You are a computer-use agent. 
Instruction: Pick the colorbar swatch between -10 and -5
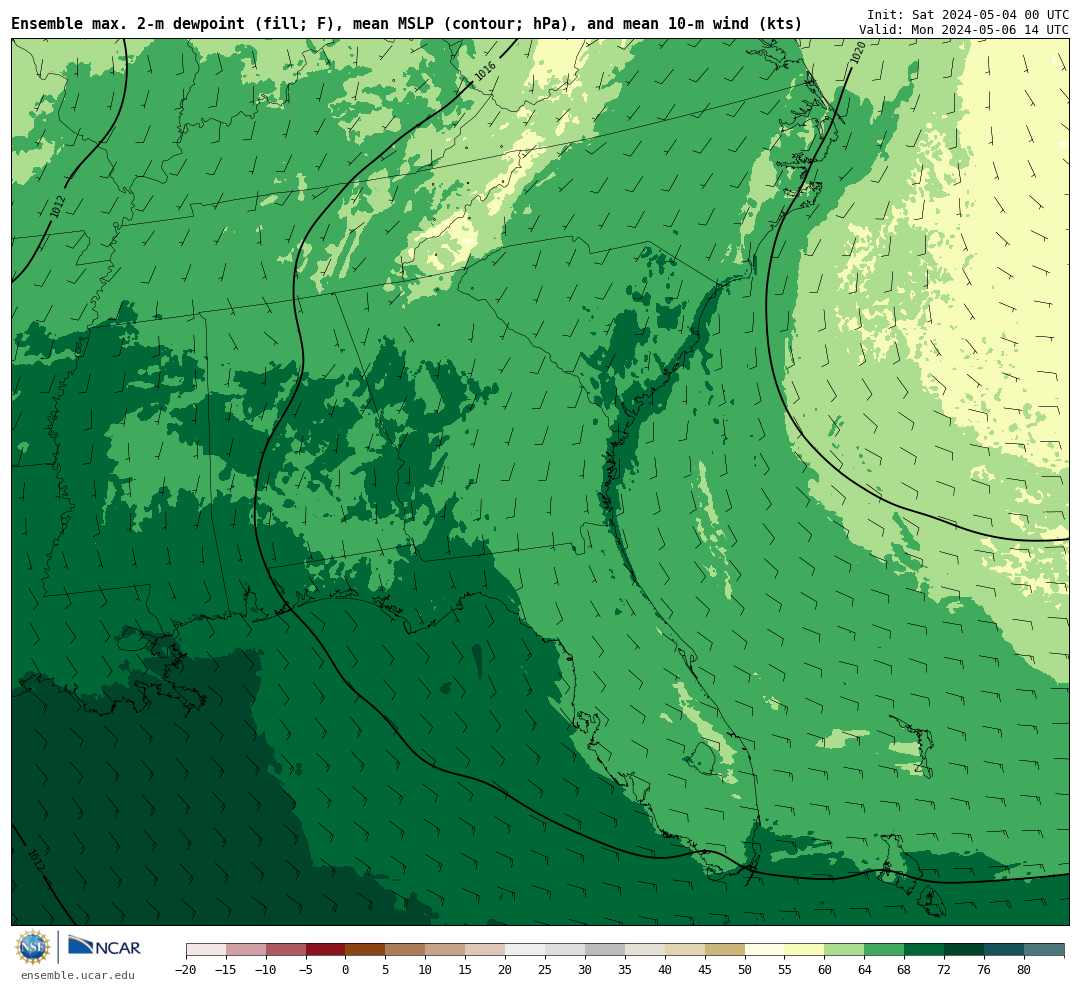[x=286, y=950]
